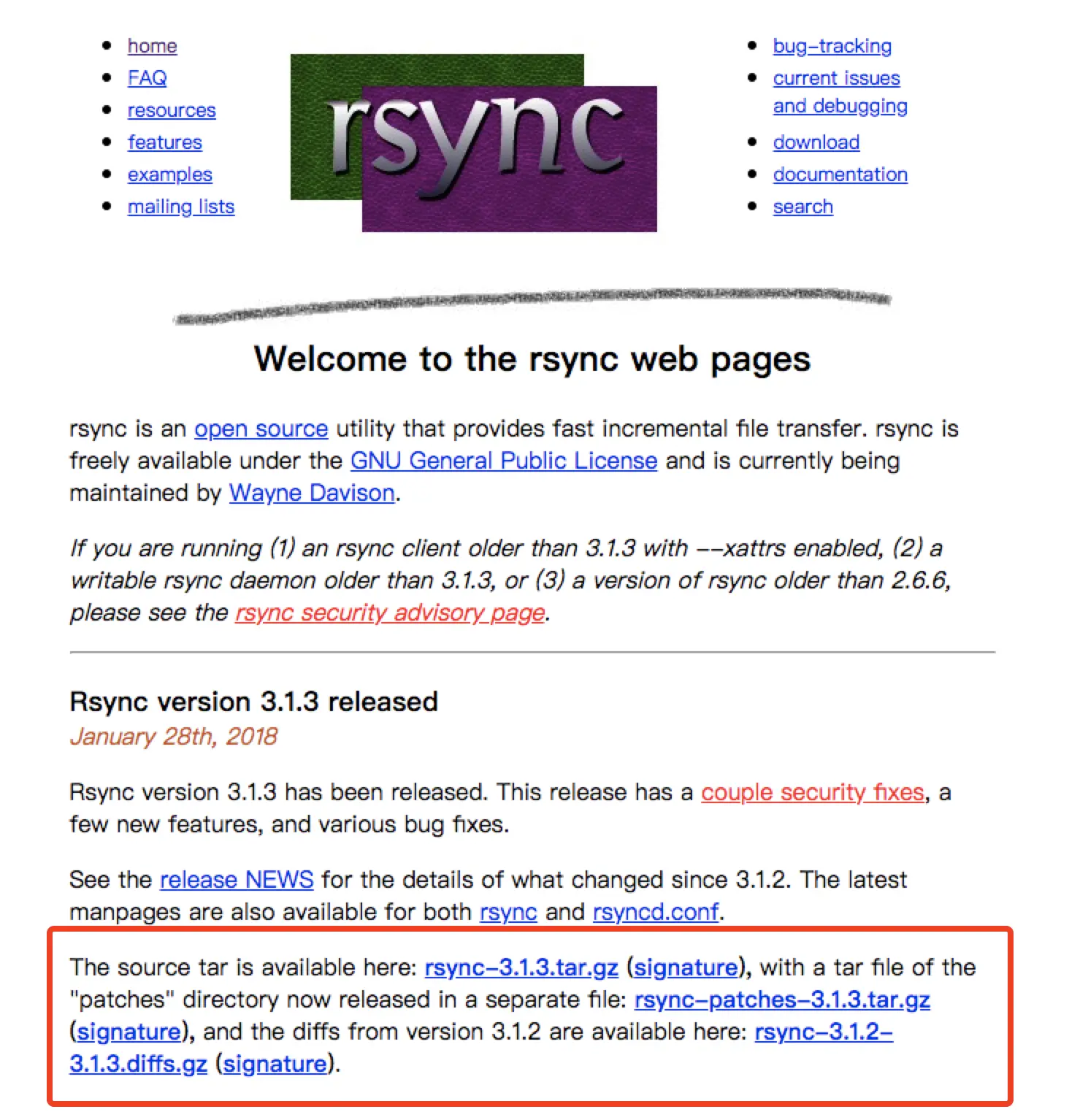Image resolution: width=1088 pixels, height=1120 pixels.
Task: Open the couple security fixes link
Action: click(813, 792)
